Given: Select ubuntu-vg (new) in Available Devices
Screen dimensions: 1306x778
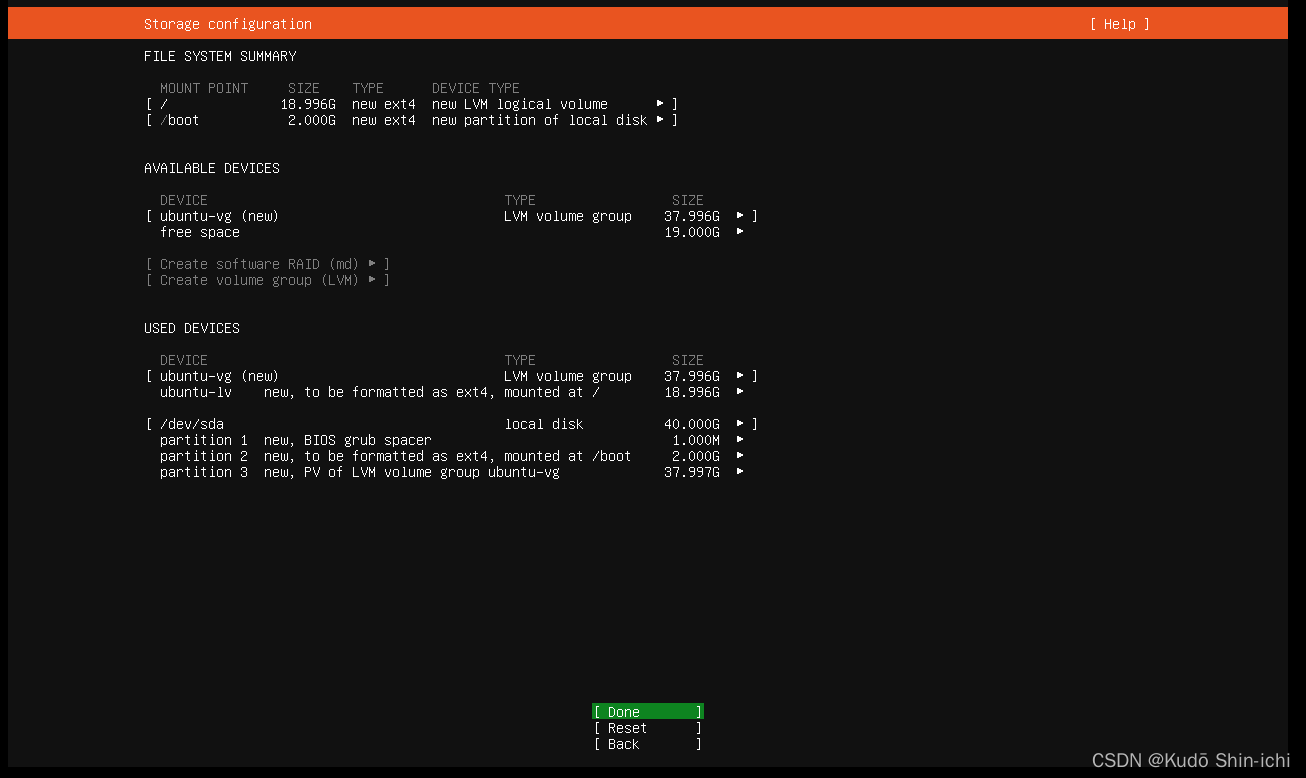Looking at the screenshot, I should (452, 216).
